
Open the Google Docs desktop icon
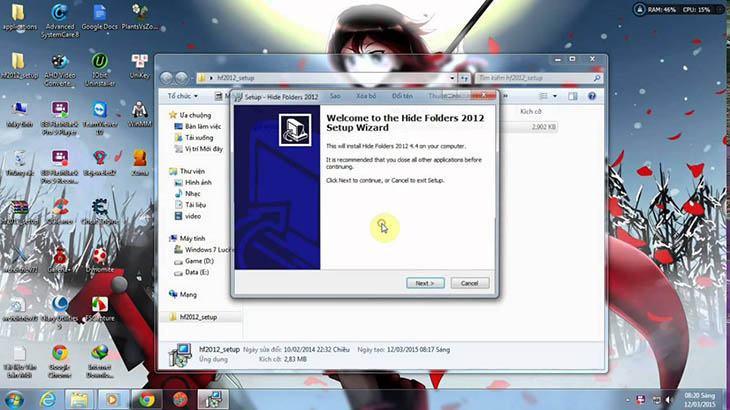(100, 18)
